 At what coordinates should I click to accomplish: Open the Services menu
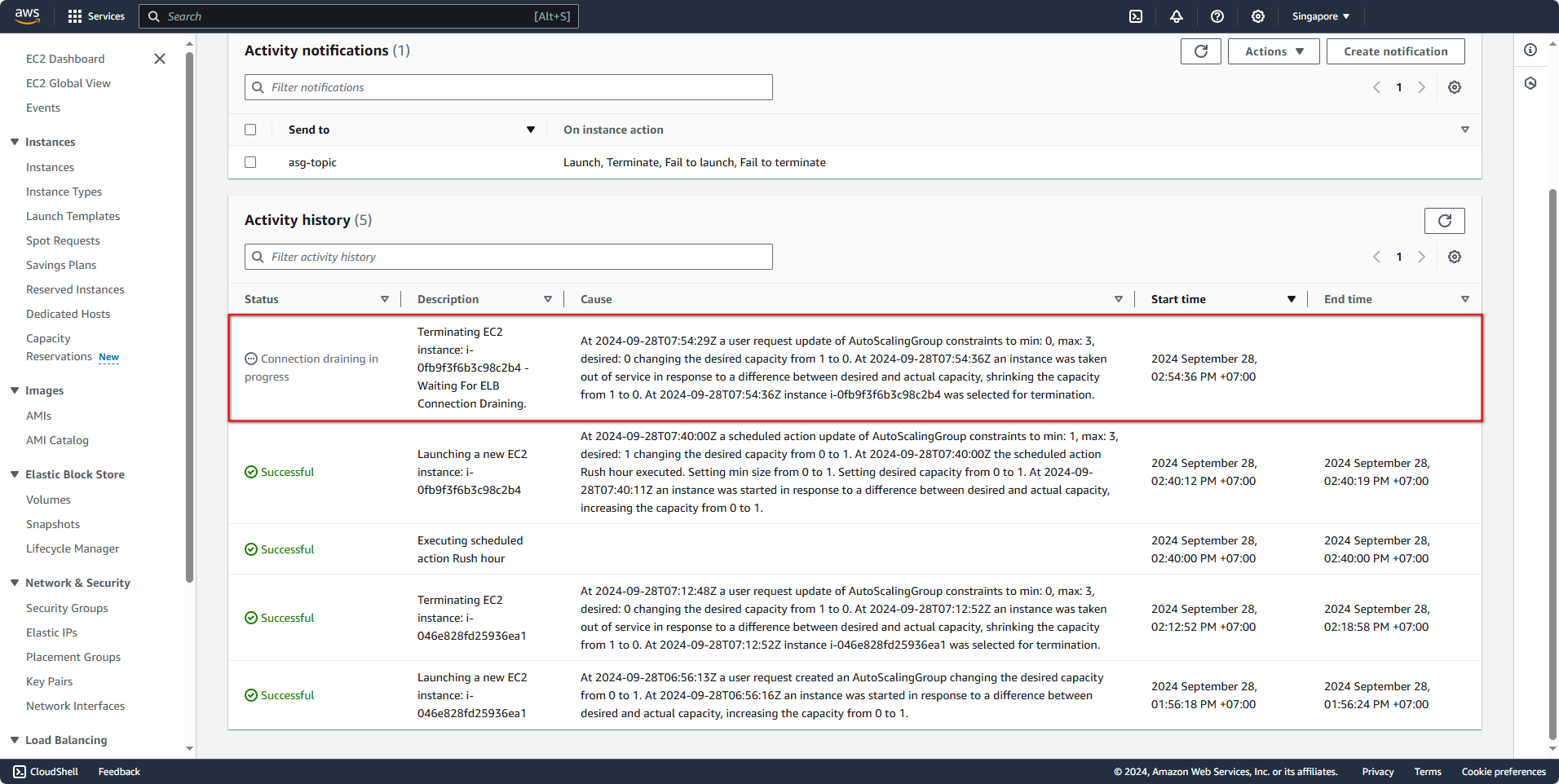coord(96,16)
